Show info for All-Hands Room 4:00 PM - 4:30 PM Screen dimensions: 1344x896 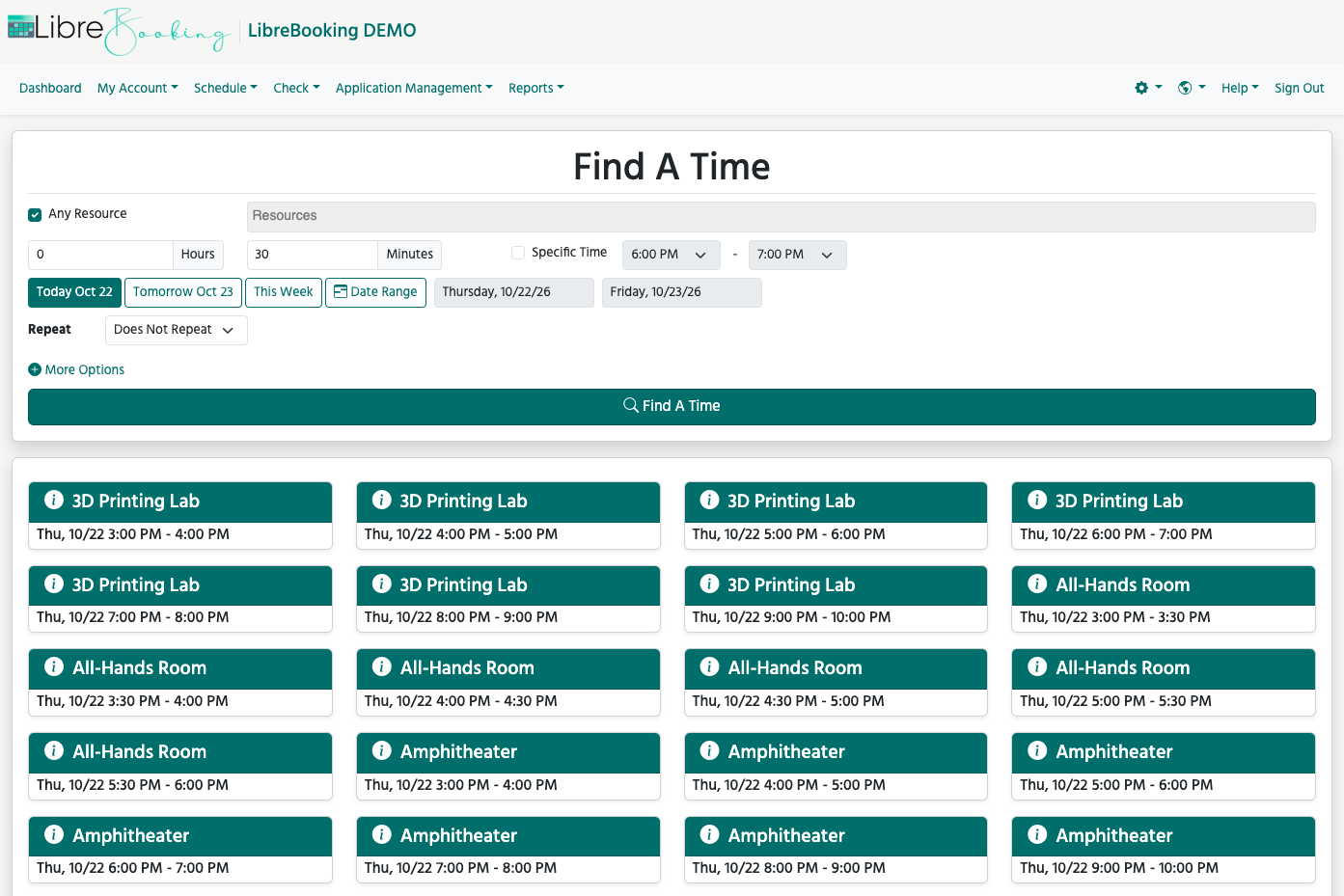(382, 666)
